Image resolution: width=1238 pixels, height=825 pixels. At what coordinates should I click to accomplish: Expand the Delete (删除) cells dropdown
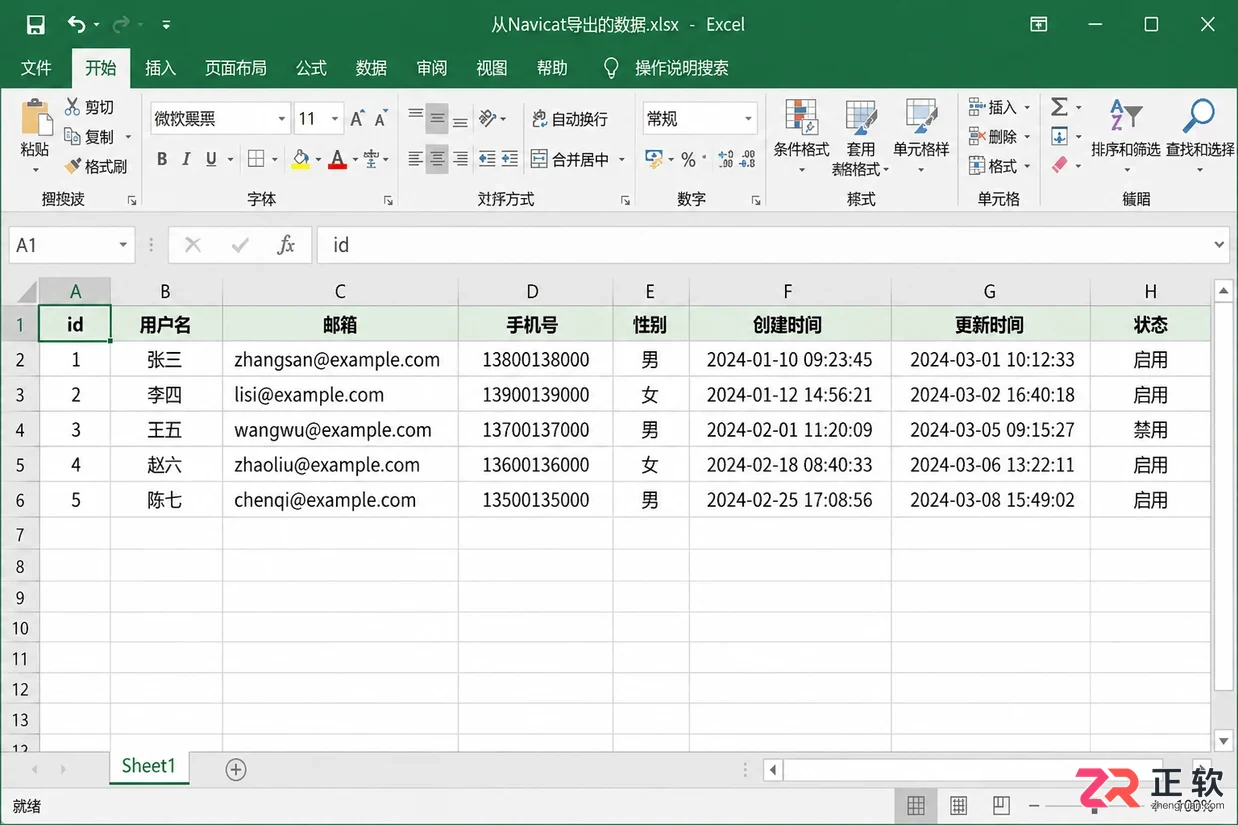coord(1026,136)
